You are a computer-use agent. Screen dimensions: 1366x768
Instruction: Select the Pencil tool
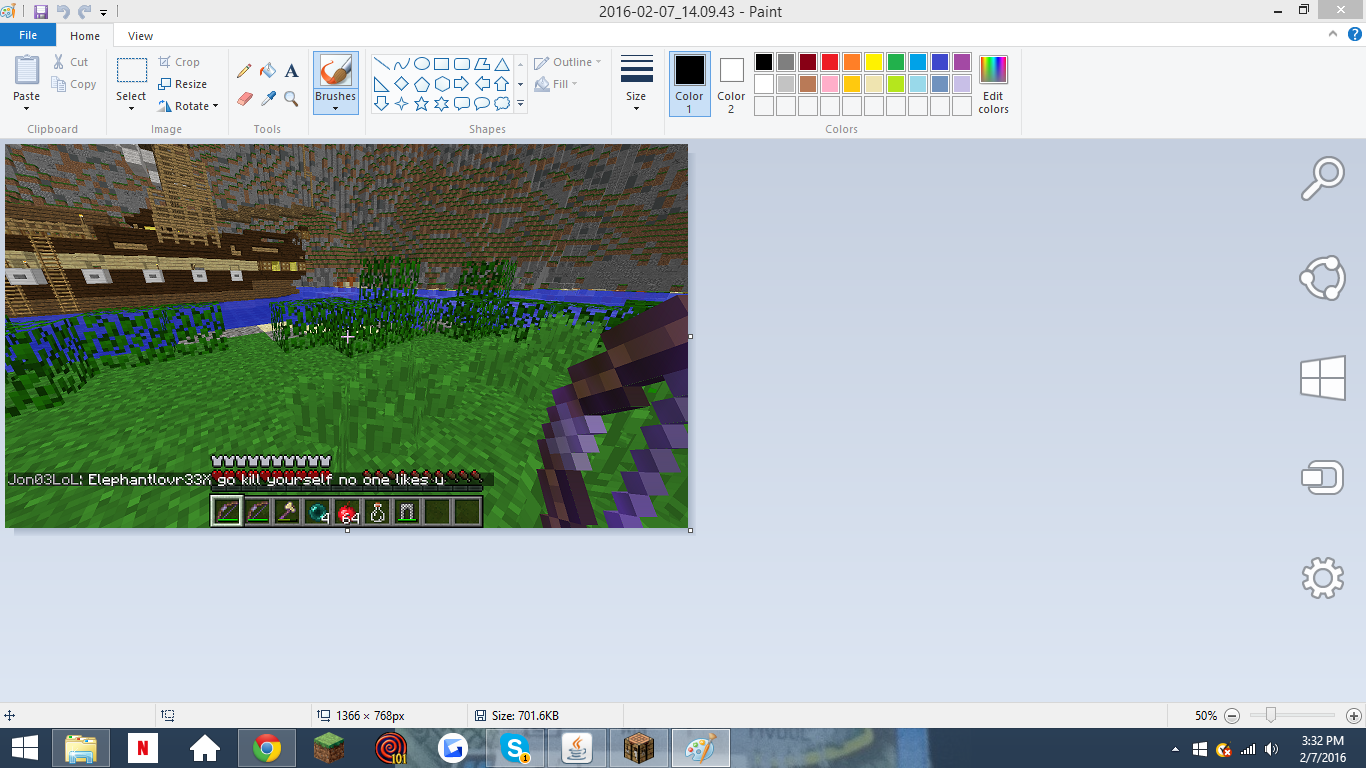point(244,71)
